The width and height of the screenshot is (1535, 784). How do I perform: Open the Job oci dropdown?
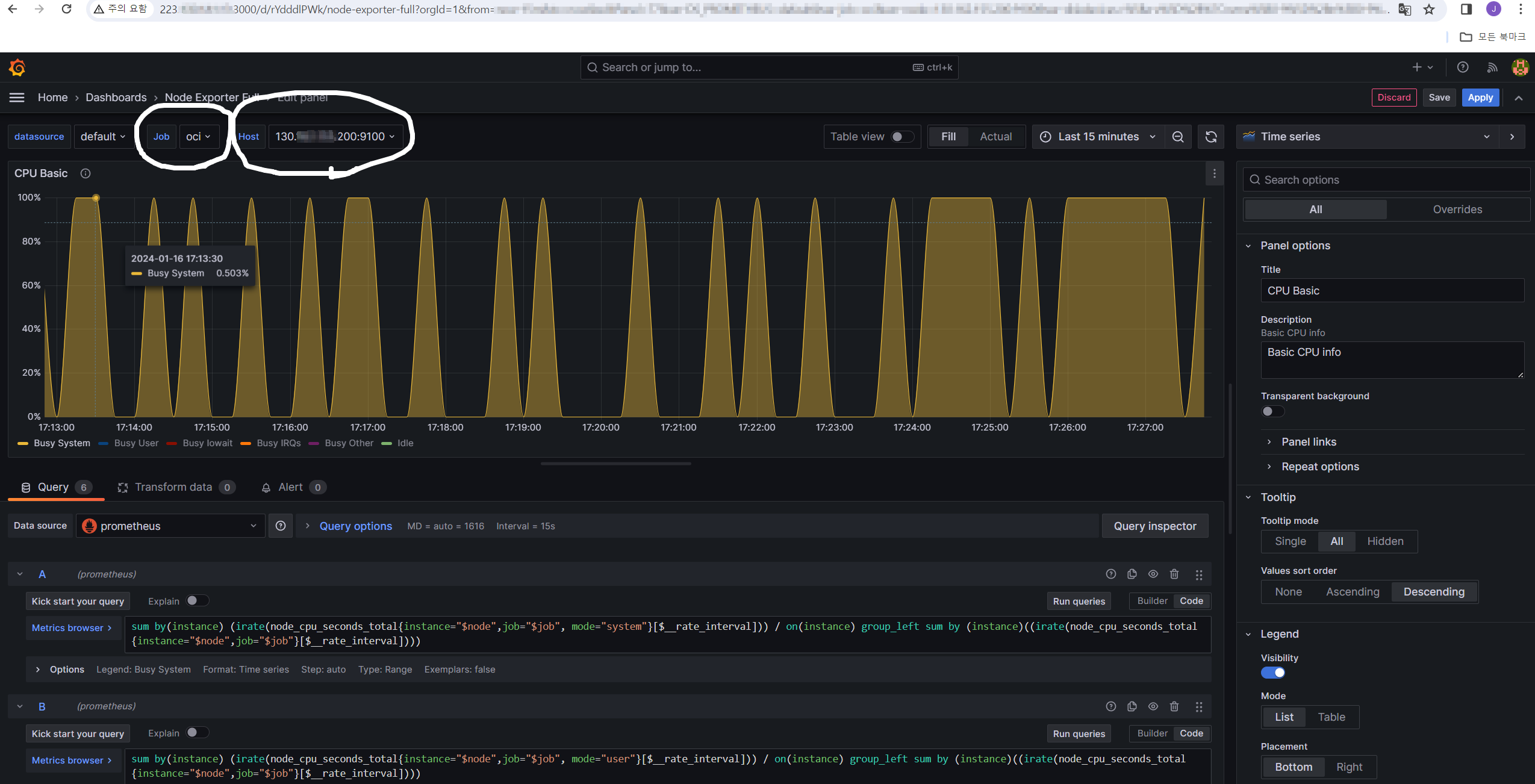[x=198, y=137]
